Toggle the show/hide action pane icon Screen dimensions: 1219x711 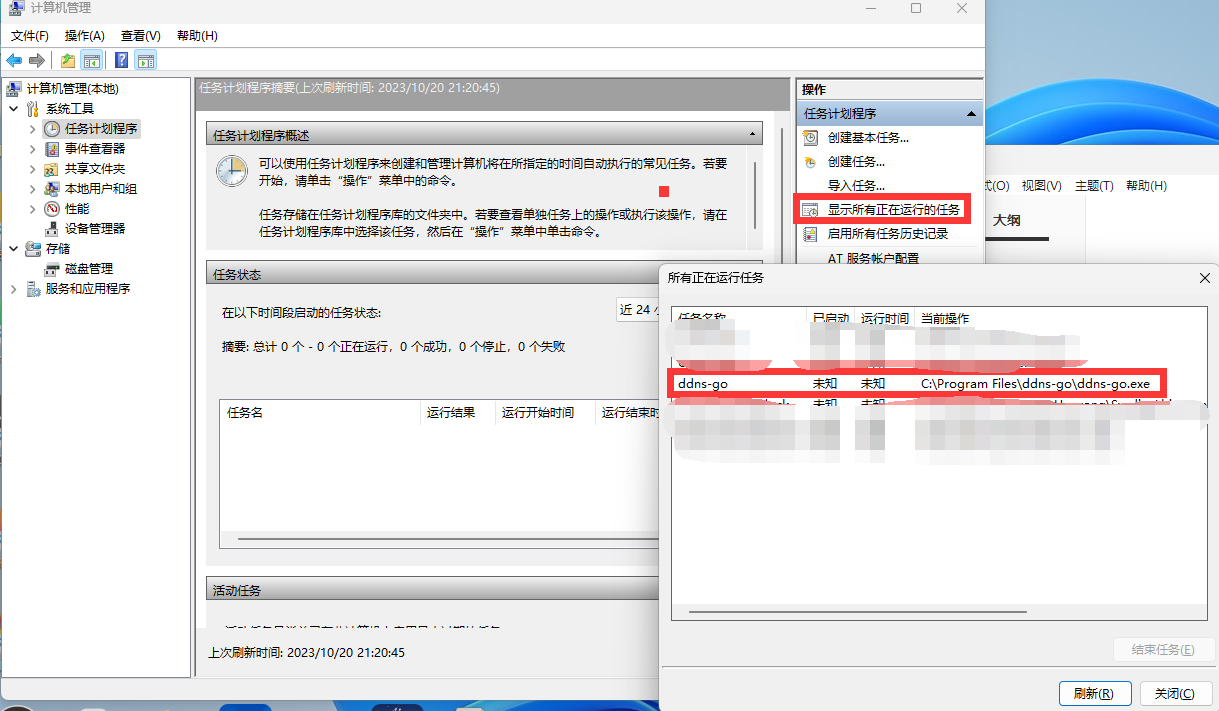coord(146,60)
